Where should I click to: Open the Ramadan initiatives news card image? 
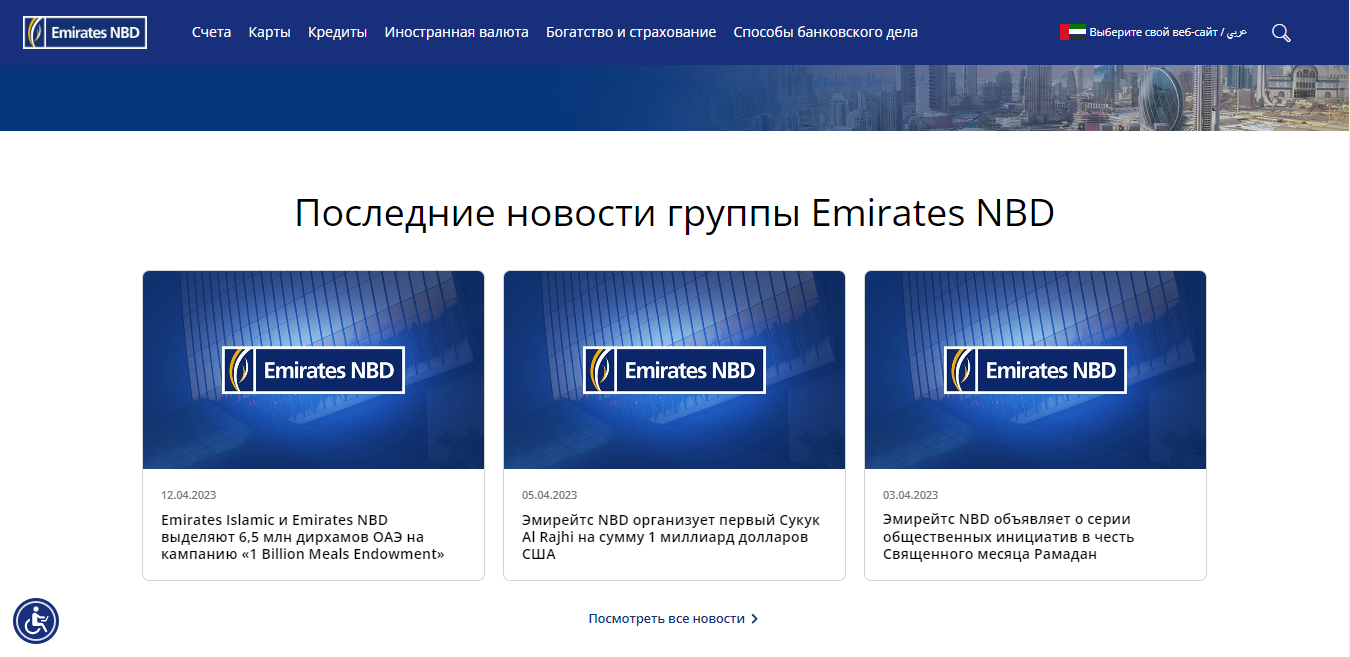point(1035,370)
